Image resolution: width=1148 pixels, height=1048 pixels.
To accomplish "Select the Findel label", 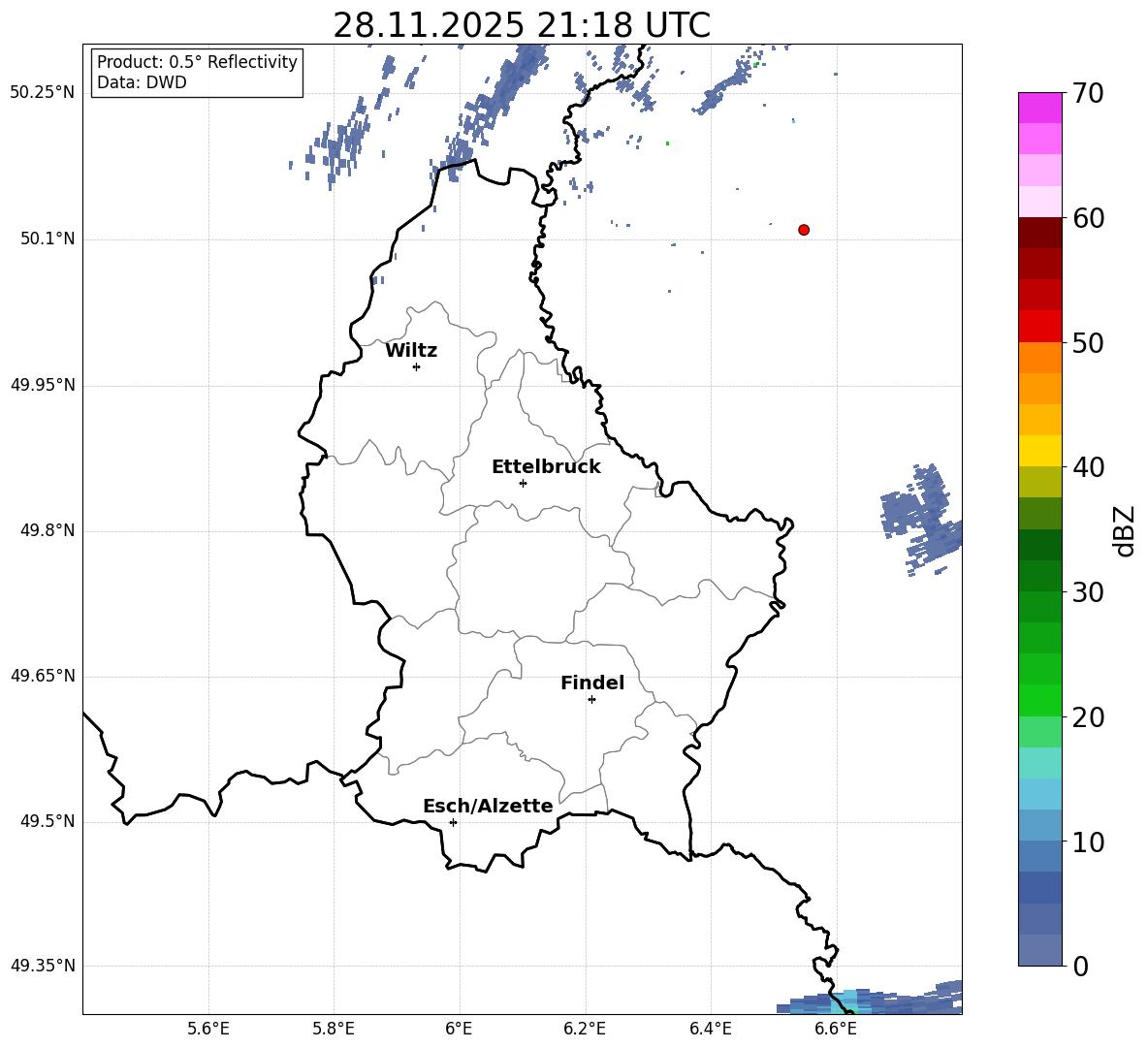I will [x=592, y=683].
